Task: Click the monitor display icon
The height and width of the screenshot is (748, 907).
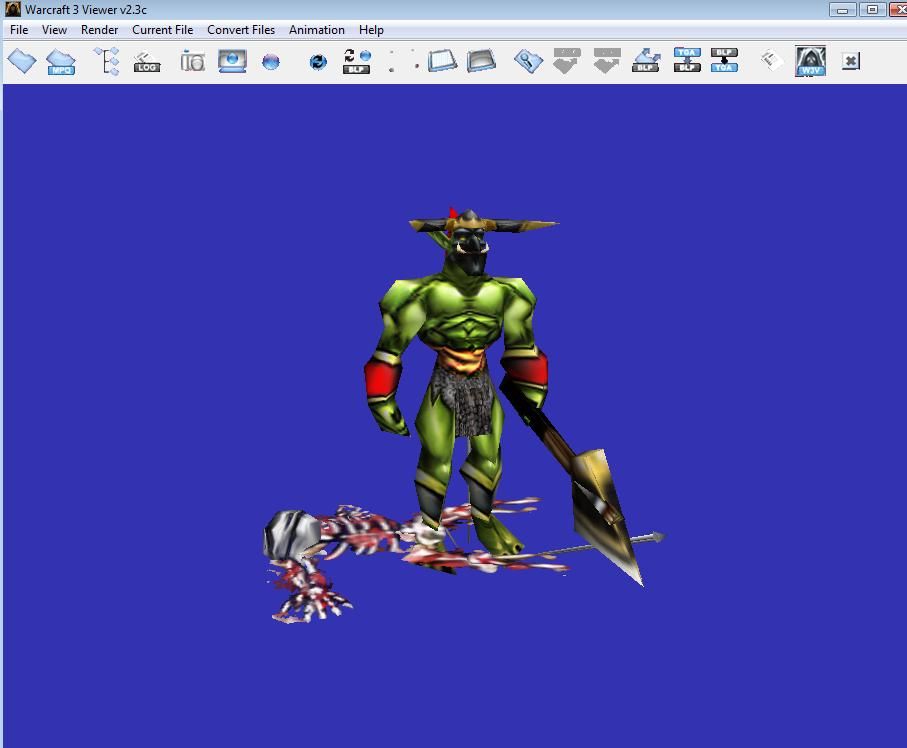Action: pos(233,61)
